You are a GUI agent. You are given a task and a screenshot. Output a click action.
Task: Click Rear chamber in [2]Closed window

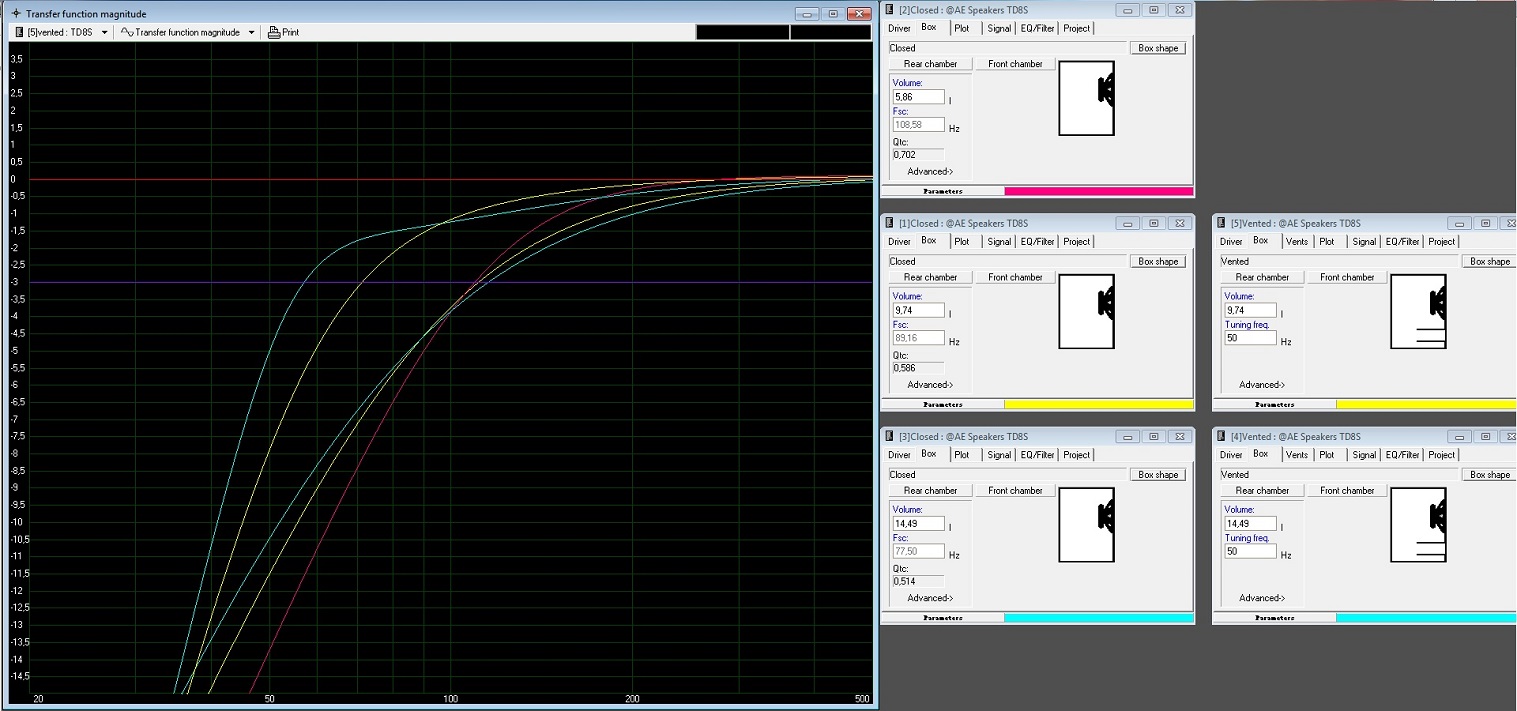pos(930,64)
